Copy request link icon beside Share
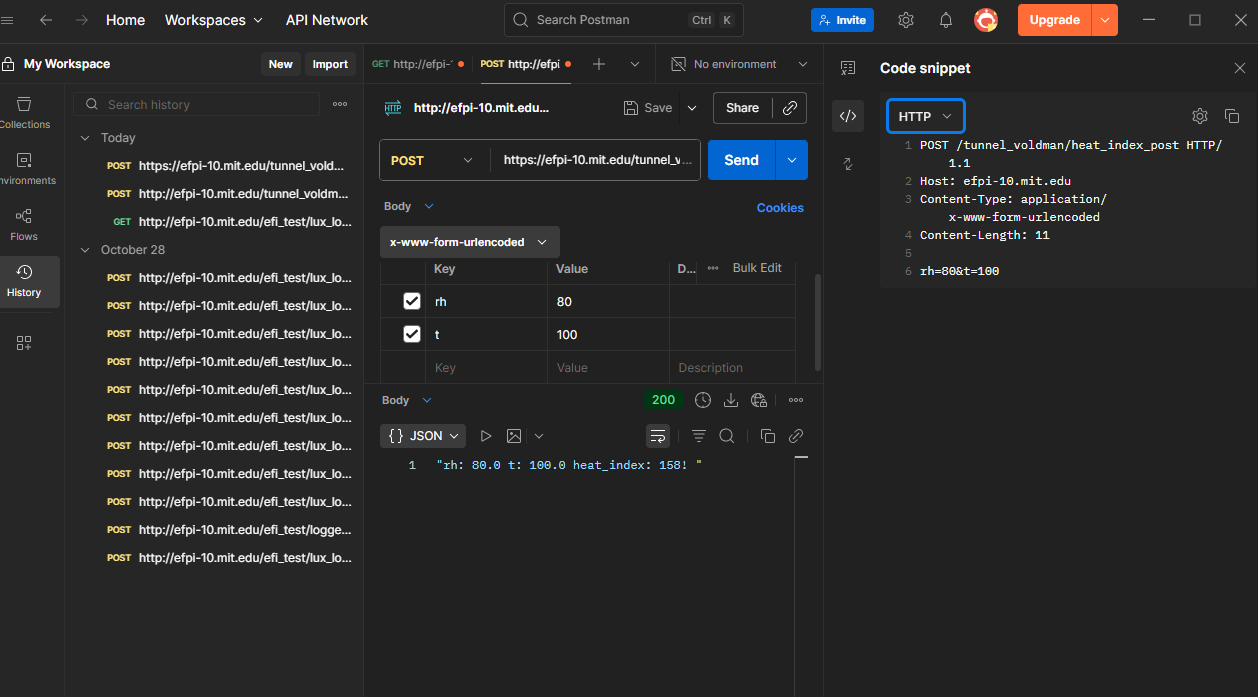 (790, 108)
